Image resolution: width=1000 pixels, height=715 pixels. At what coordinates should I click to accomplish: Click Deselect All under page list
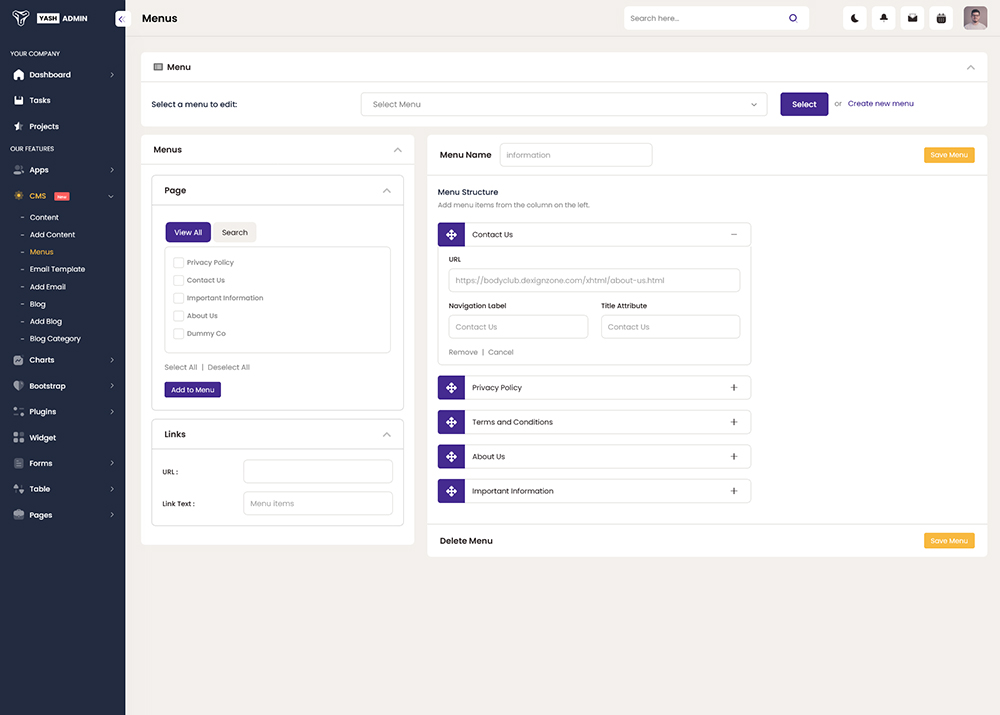click(x=228, y=367)
